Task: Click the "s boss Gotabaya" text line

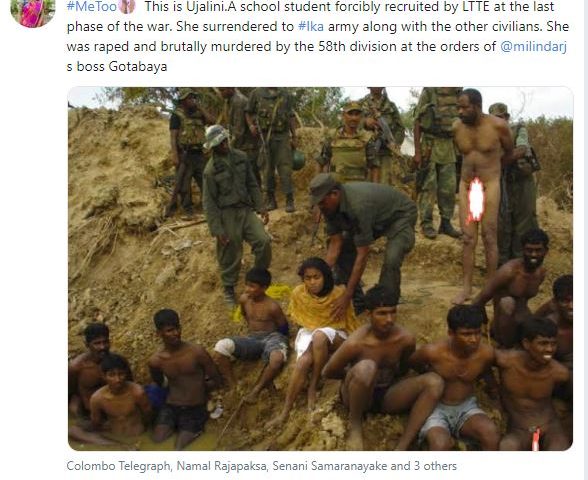Action: [x=117, y=66]
